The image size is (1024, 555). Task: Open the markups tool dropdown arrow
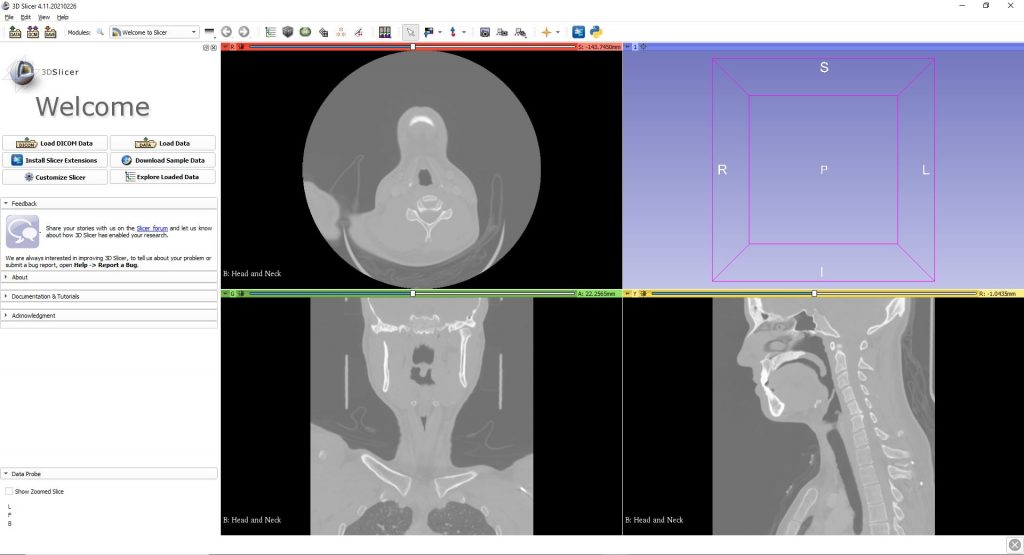[464, 32]
